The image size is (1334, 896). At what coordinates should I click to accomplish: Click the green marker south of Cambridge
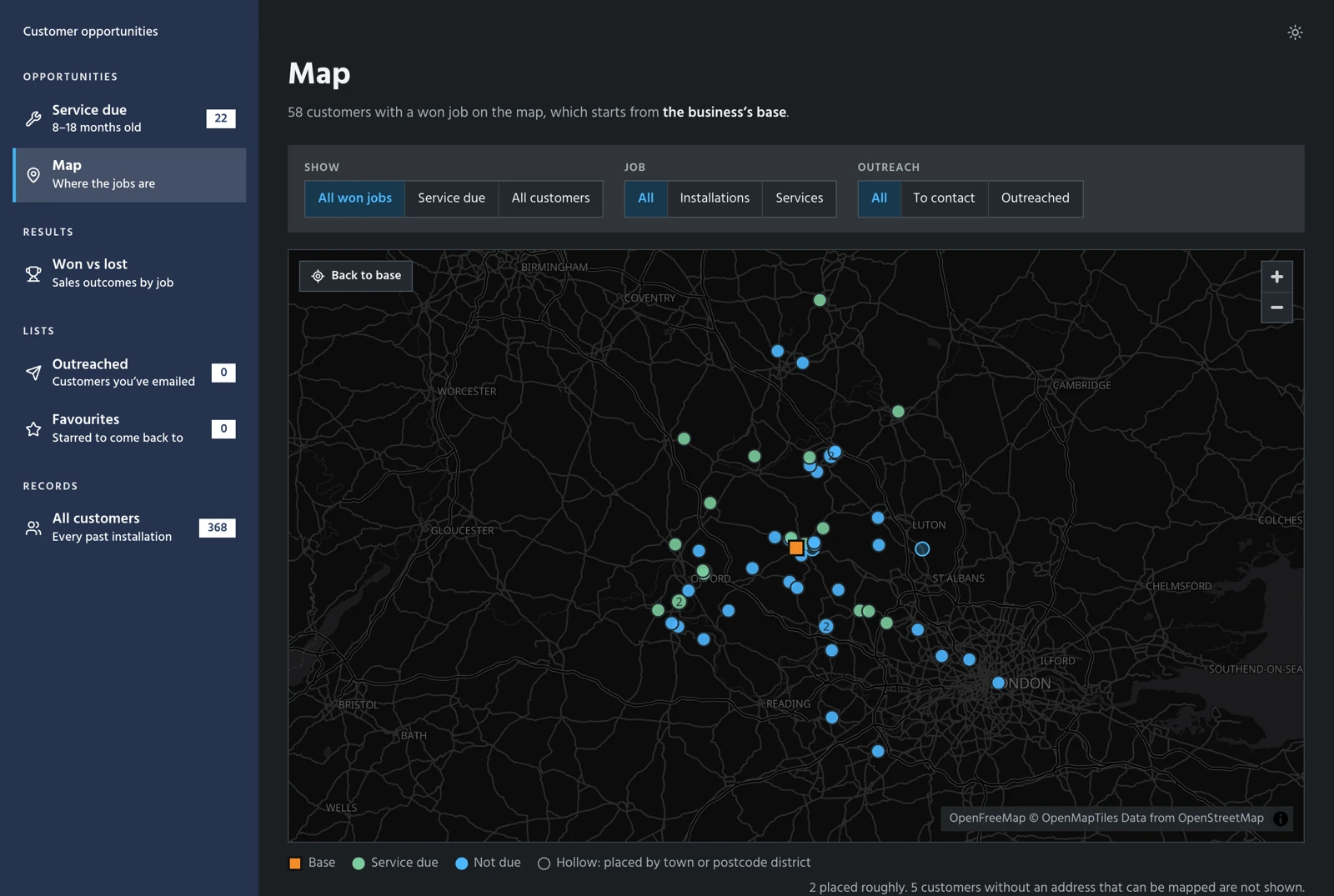[x=898, y=412]
